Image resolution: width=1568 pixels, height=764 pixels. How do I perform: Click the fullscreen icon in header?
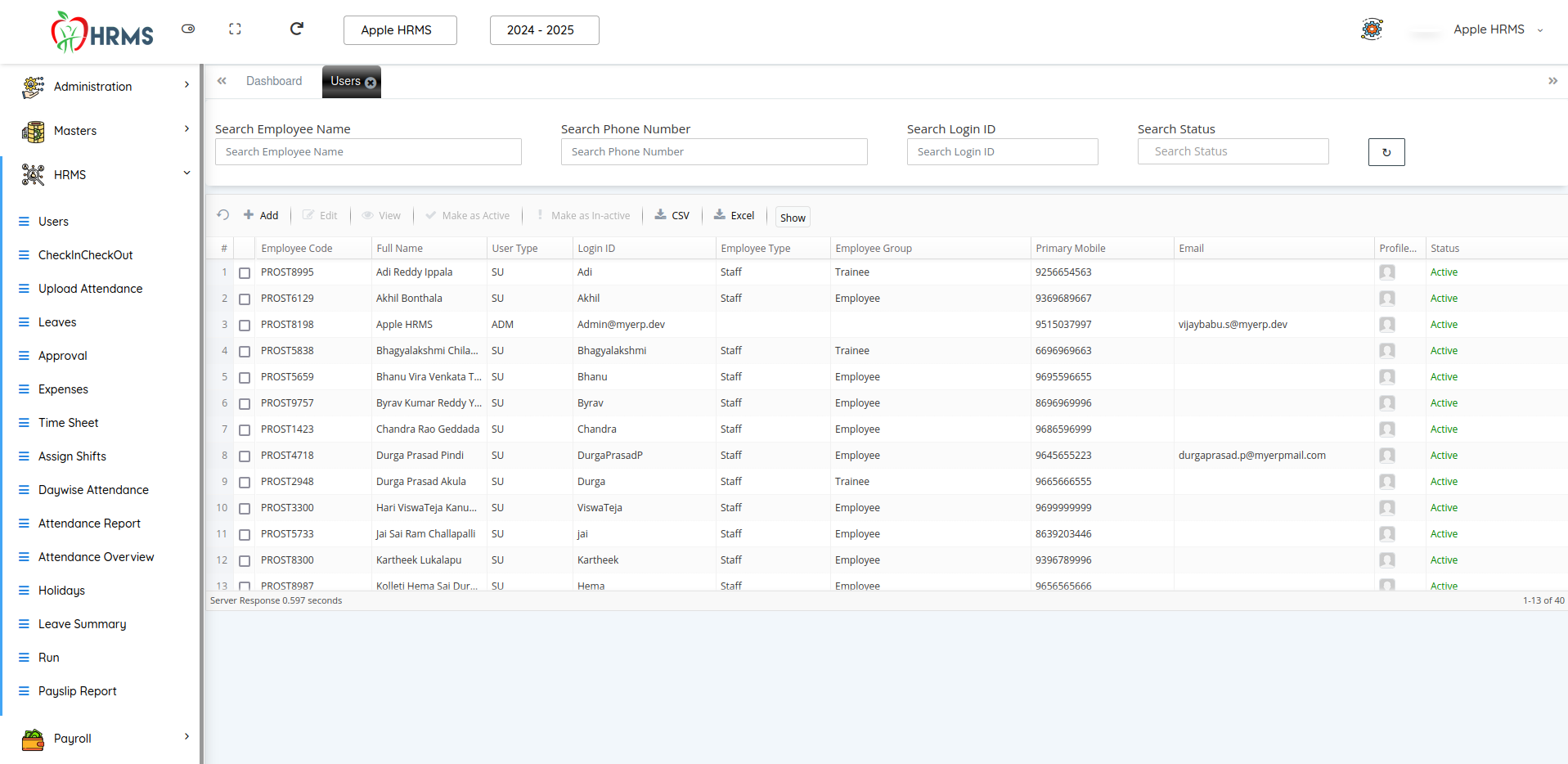pyautogui.click(x=235, y=29)
